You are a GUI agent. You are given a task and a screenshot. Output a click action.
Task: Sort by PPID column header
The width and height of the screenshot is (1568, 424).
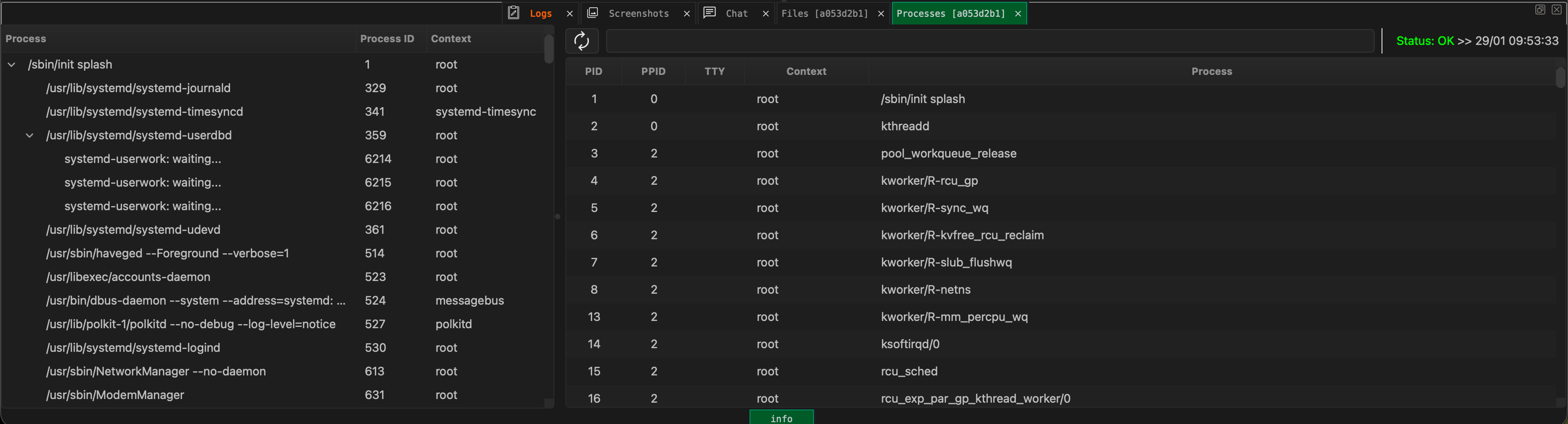(653, 71)
